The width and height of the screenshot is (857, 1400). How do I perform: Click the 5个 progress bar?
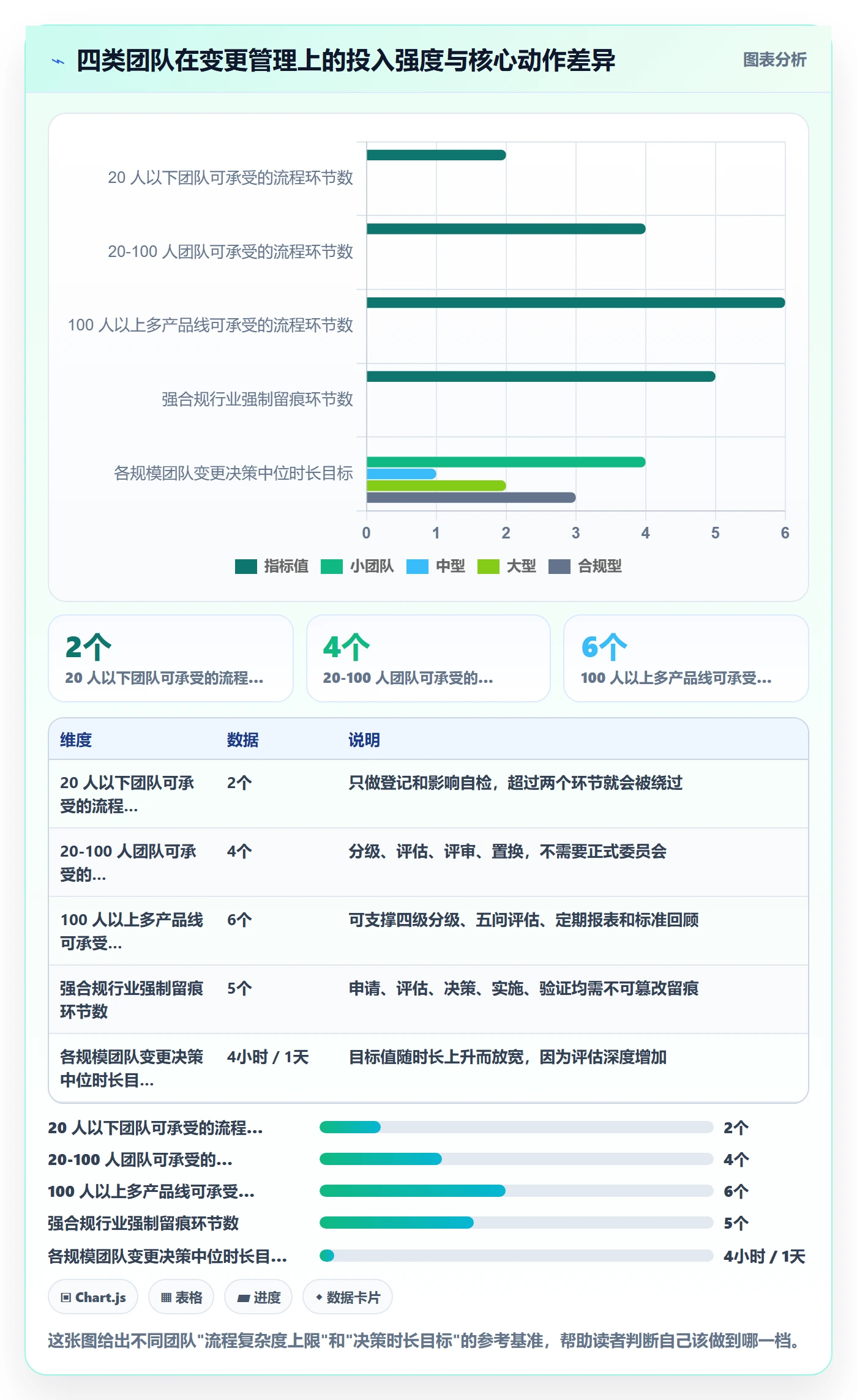coord(516,1223)
